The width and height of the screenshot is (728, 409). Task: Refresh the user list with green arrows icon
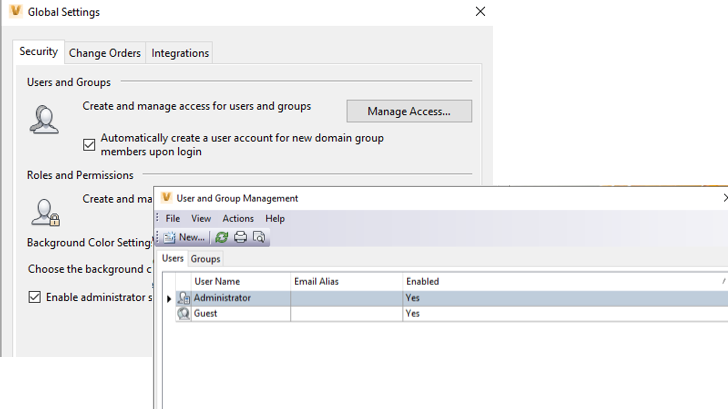pyautogui.click(x=221, y=237)
